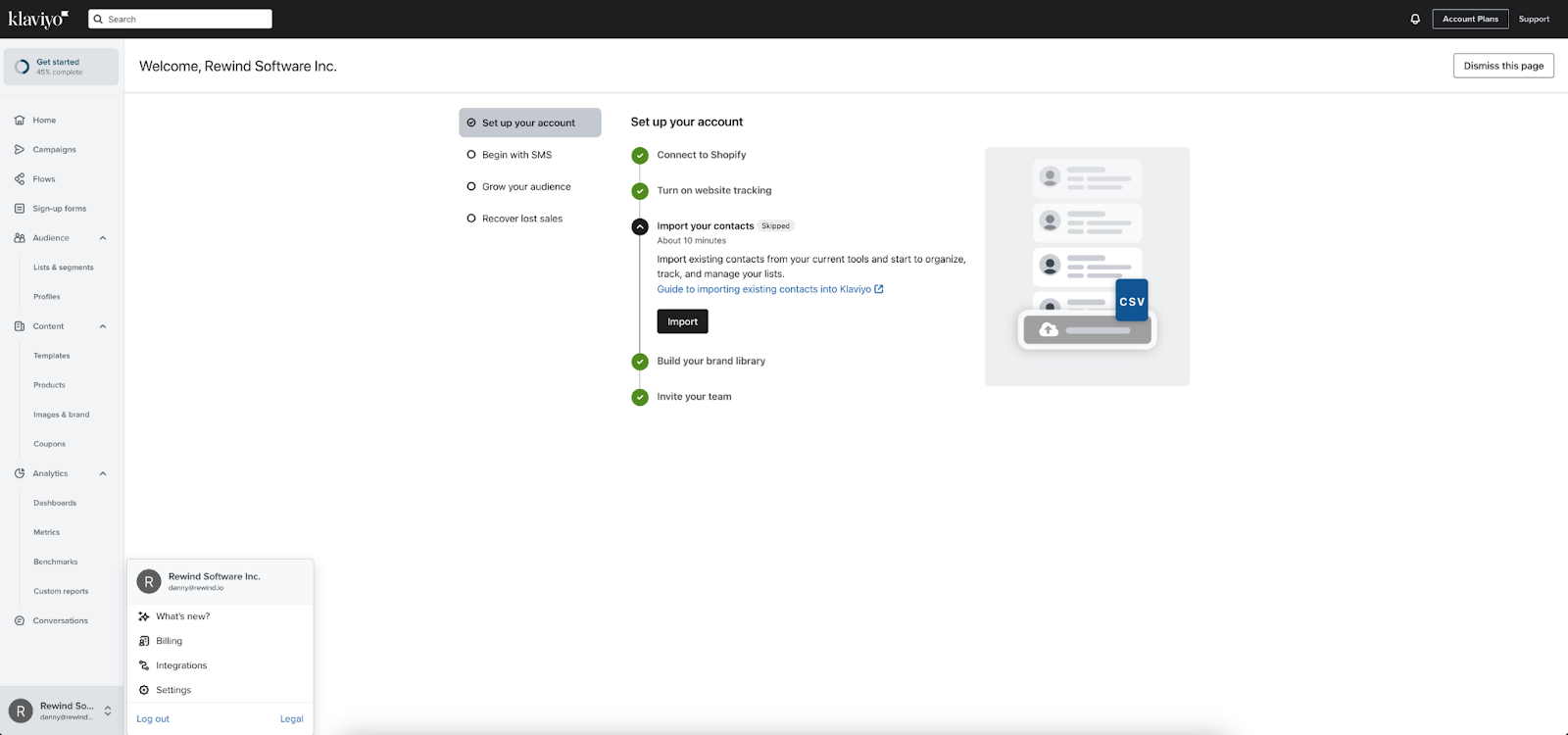Open Lists & segments
Viewport: 1568px width, 735px height.
click(x=64, y=268)
